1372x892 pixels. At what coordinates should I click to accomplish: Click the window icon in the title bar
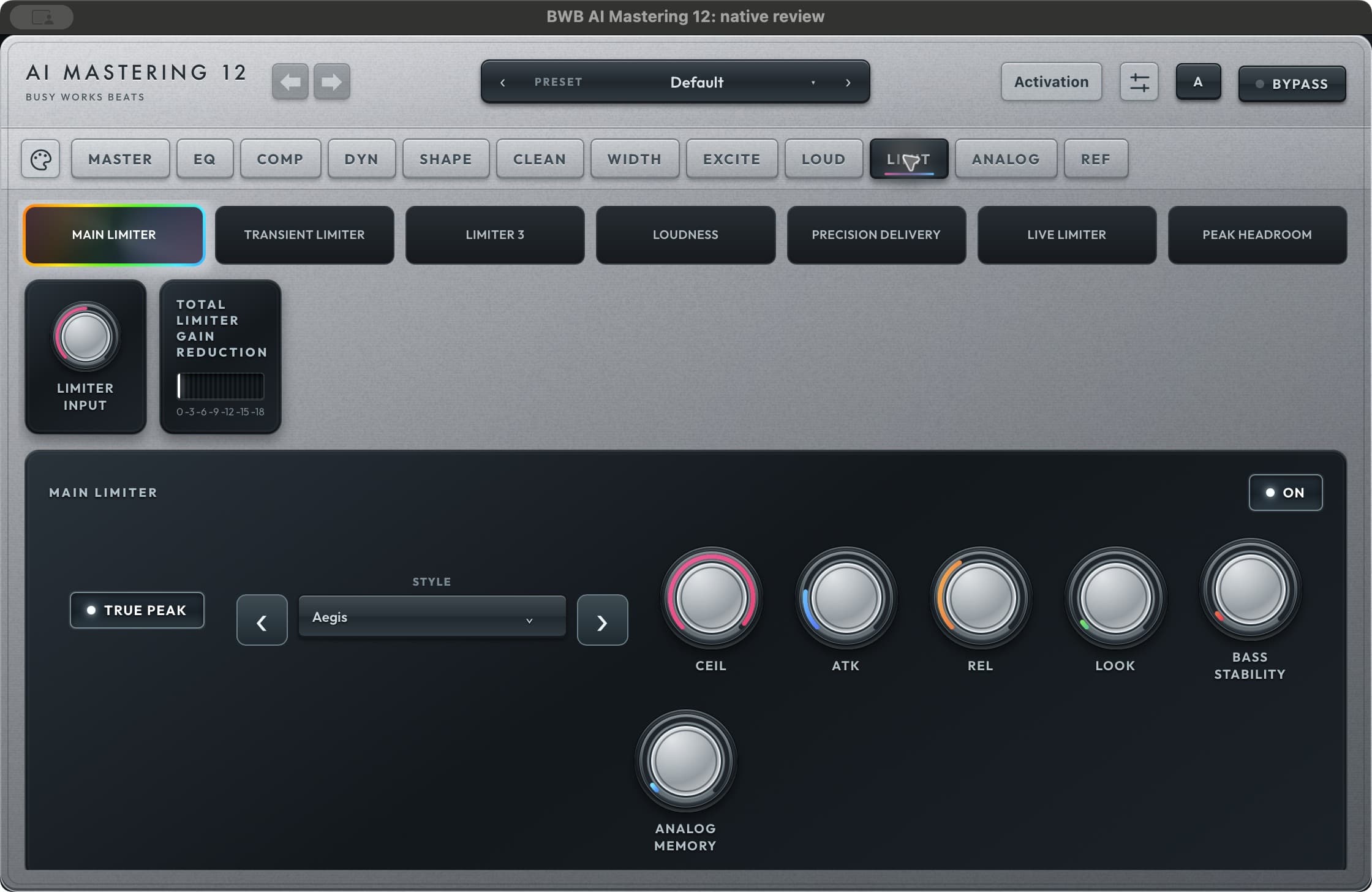(42, 17)
